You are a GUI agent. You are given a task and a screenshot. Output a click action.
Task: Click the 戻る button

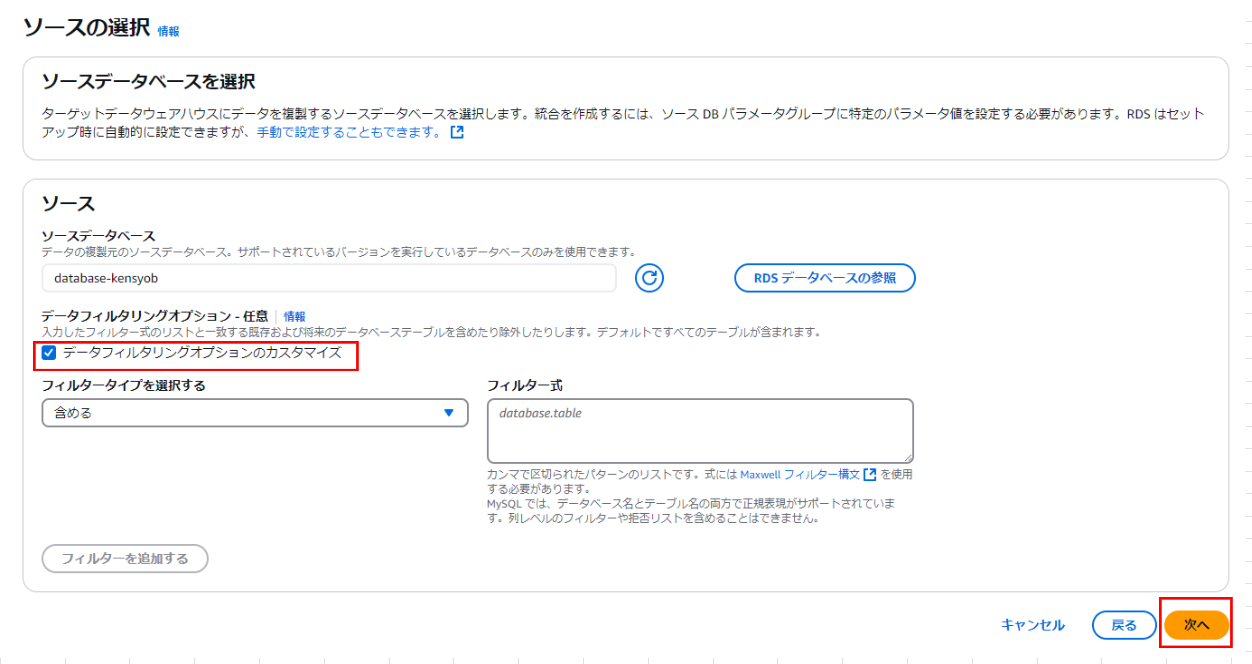[1124, 624]
